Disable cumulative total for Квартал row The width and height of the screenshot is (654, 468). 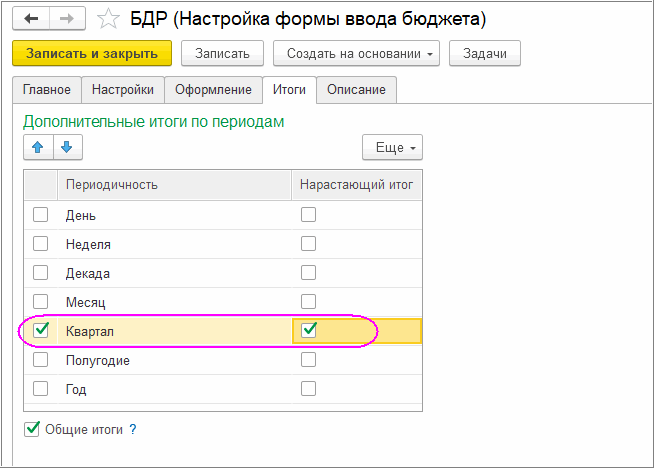coord(309,330)
